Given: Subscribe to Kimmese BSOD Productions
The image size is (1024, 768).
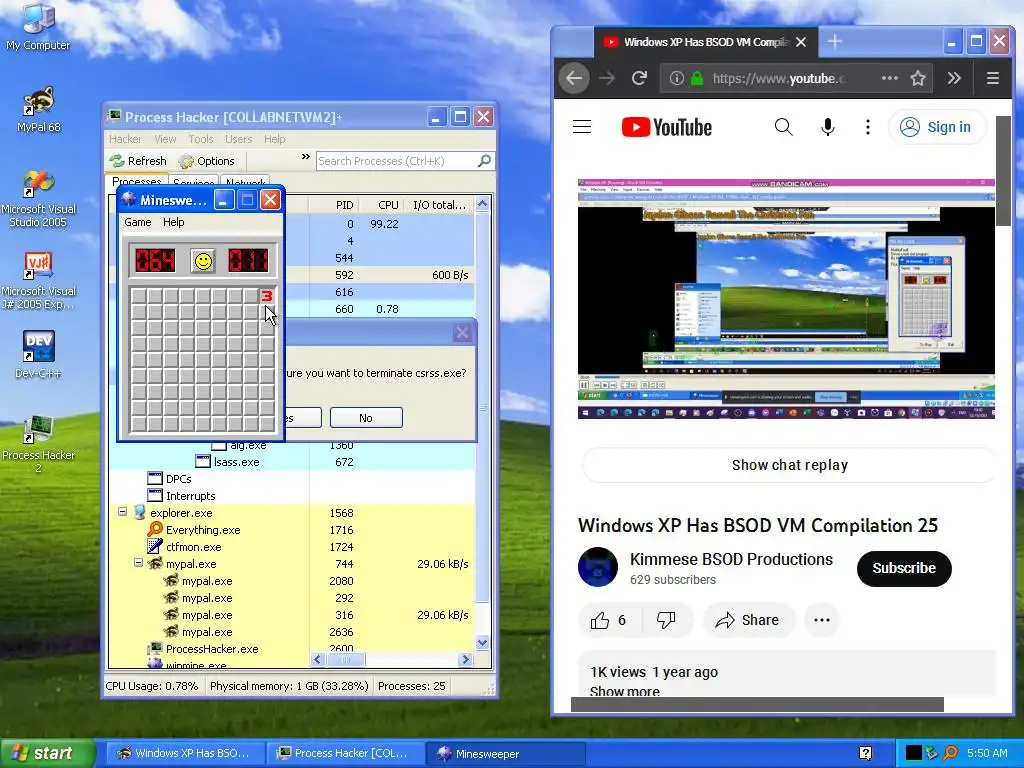Looking at the screenshot, I should coord(904,568).
